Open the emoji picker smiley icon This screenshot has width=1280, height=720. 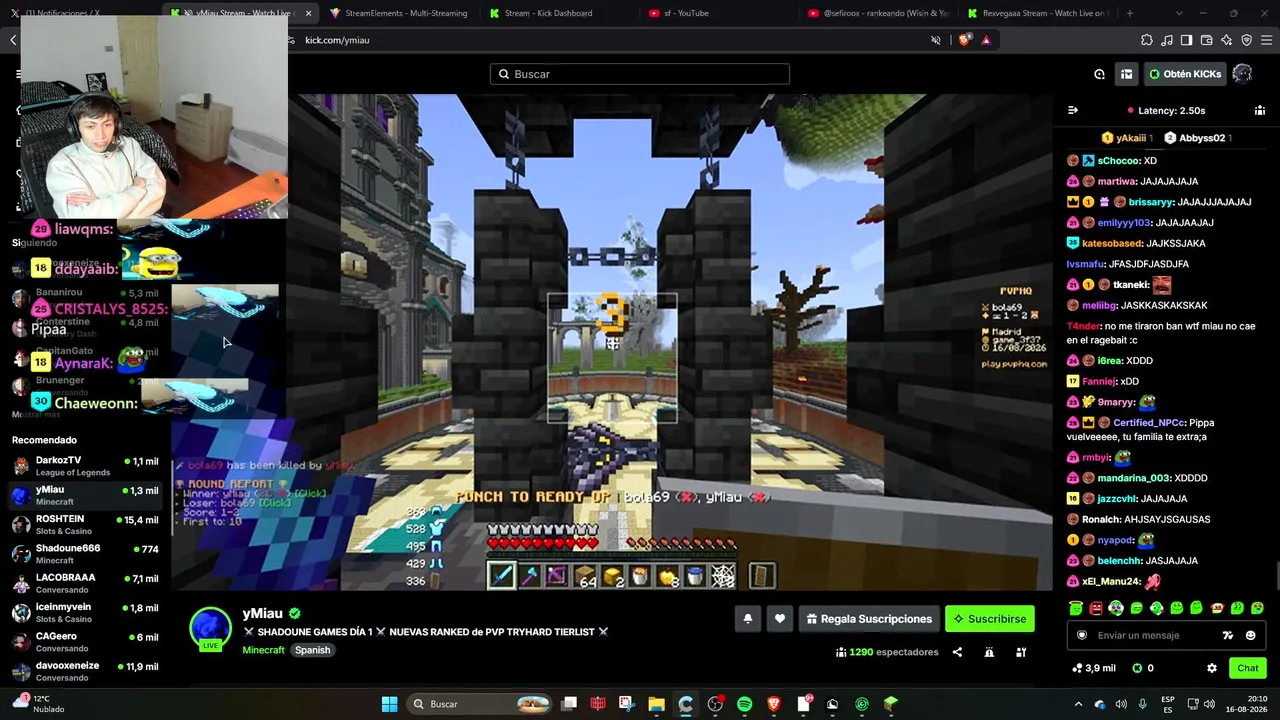(1250, 635)
